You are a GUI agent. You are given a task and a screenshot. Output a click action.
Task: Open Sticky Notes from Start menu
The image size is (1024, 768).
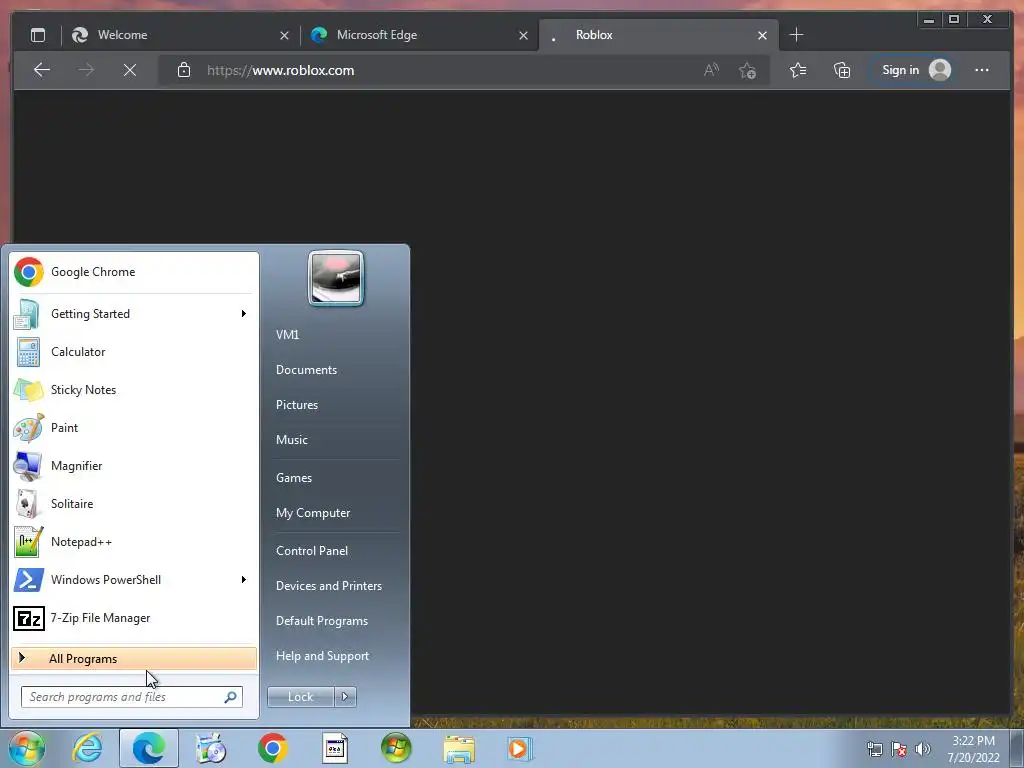coord(133,390)
